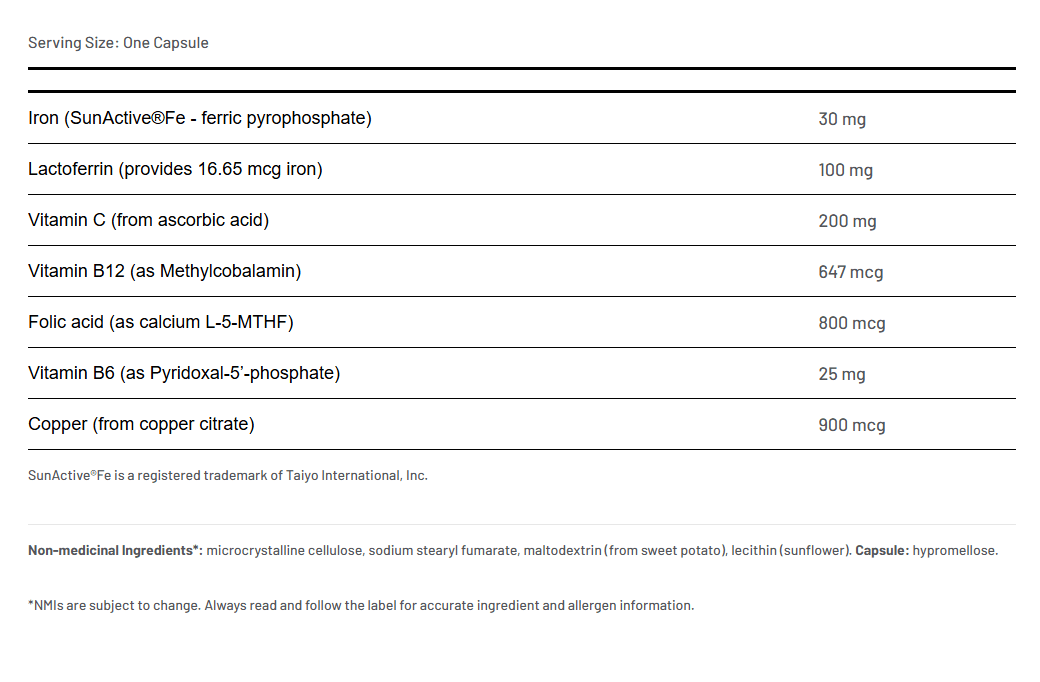Click the Non-medicinal Ingredients bold heading
The height and width of the screenshot is (682, 1040).
pyautogui.click(x=115, y=550)
